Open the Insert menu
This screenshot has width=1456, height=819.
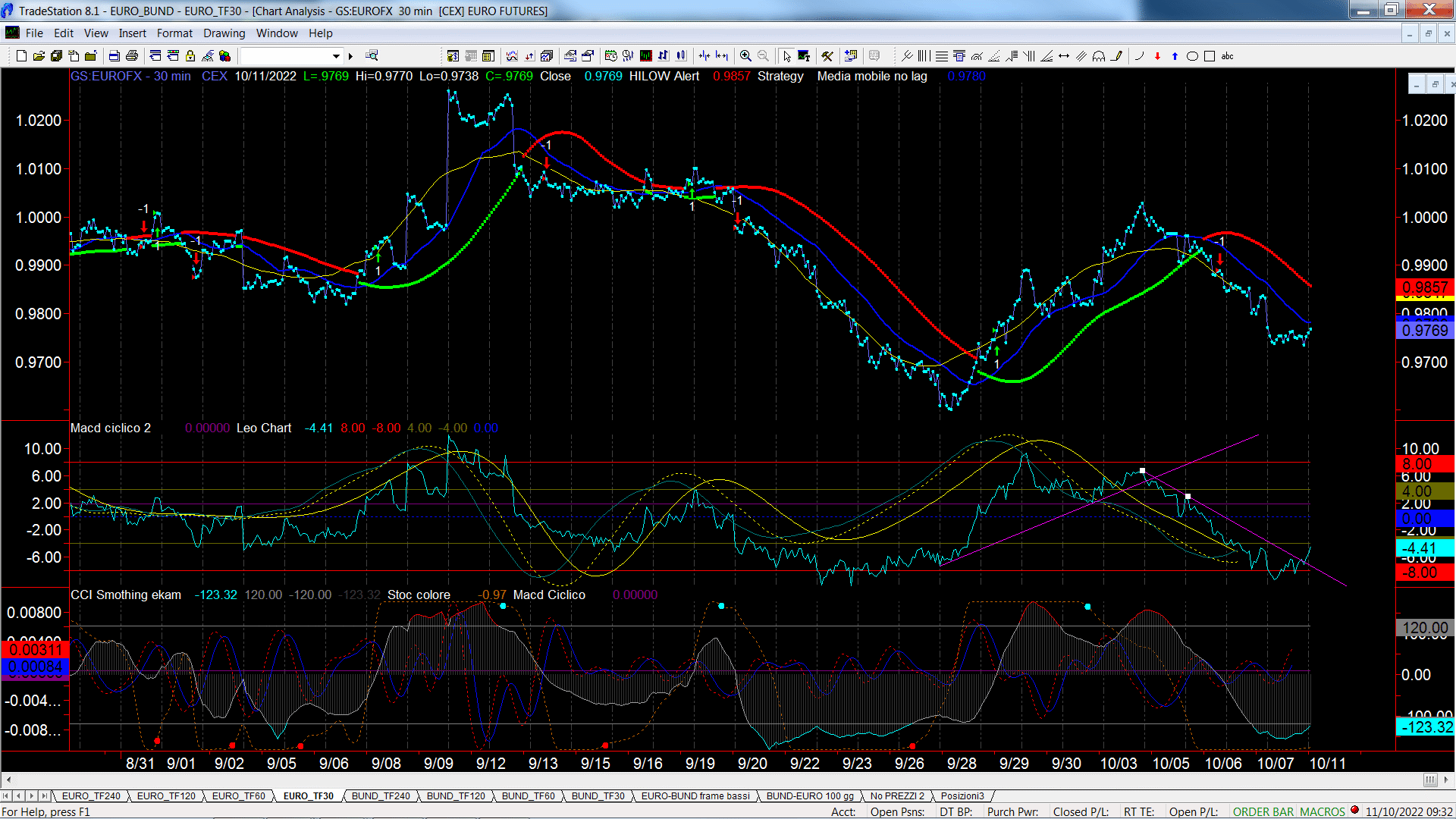pyautogui.click(x=132, y=33)
